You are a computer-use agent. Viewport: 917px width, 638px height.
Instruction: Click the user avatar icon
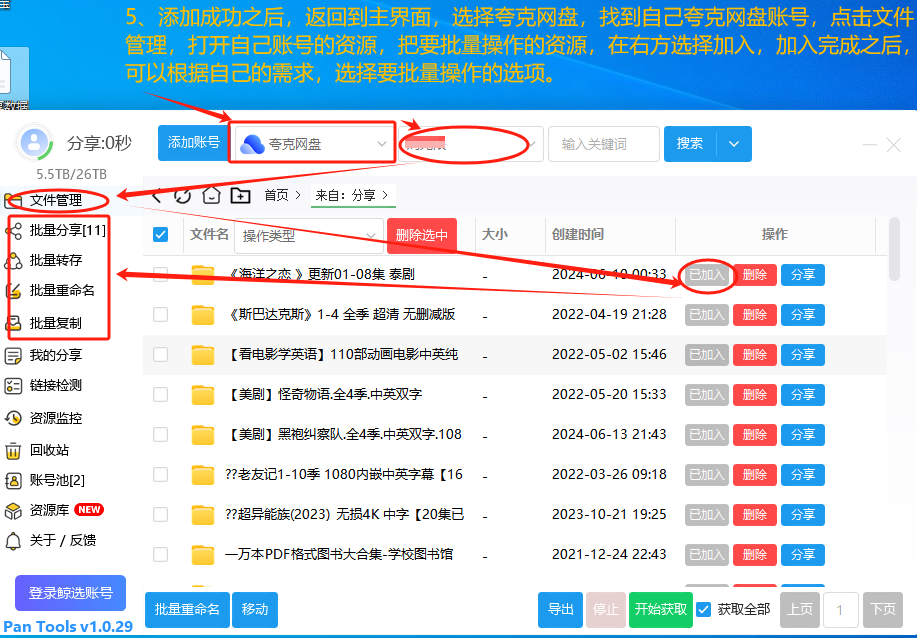35,142
